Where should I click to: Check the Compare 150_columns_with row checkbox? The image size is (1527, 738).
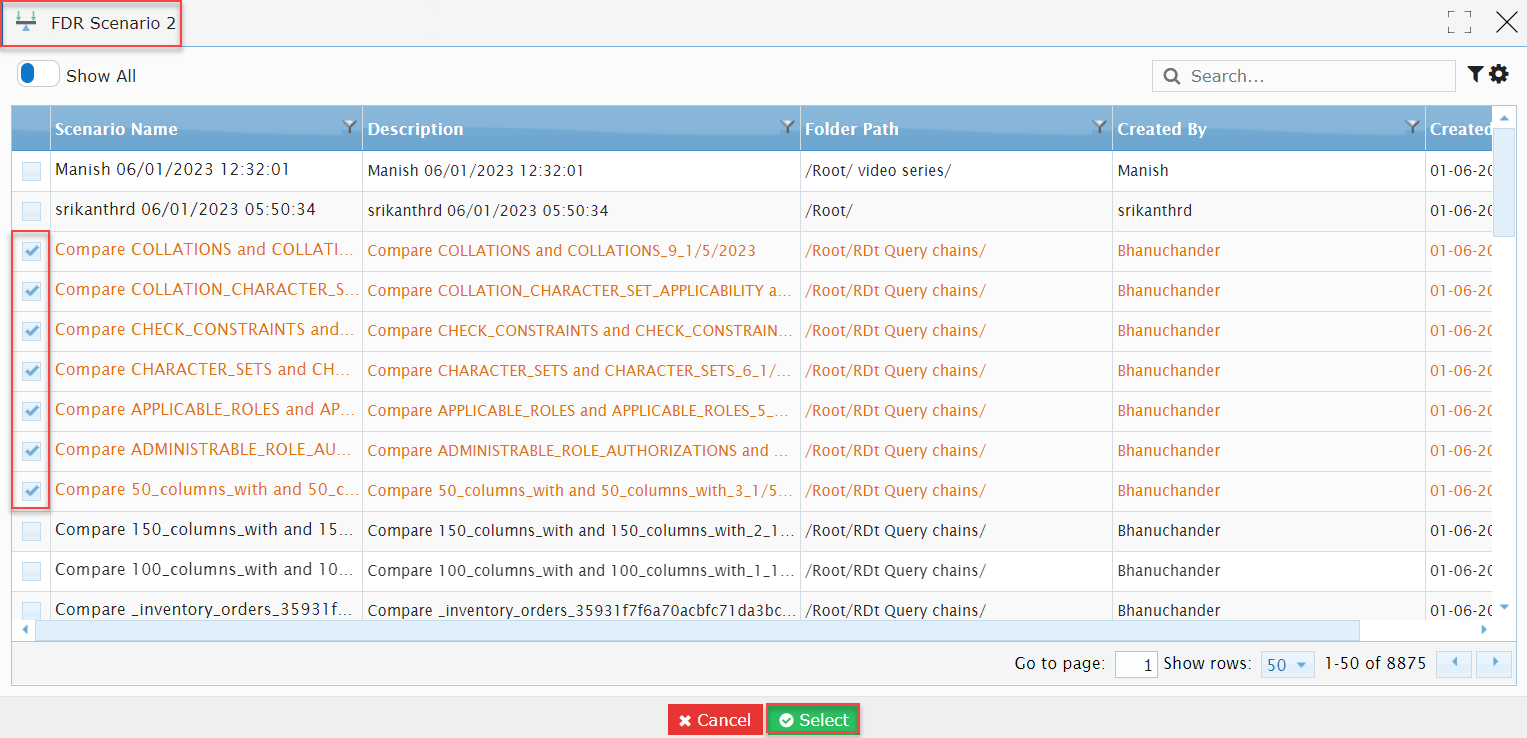coord(32,531)
